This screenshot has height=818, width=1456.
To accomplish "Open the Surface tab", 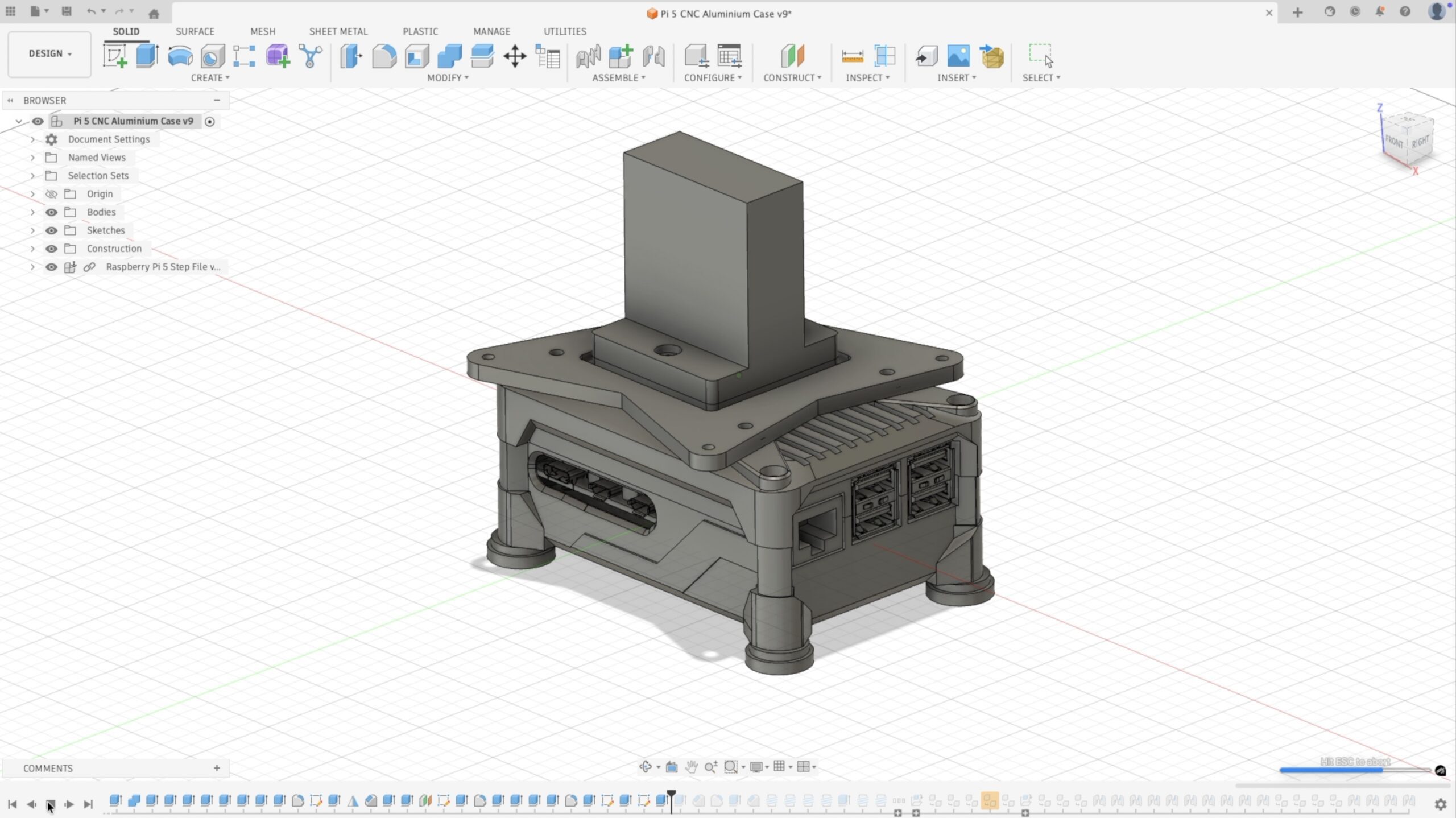I will pos(195,31).
